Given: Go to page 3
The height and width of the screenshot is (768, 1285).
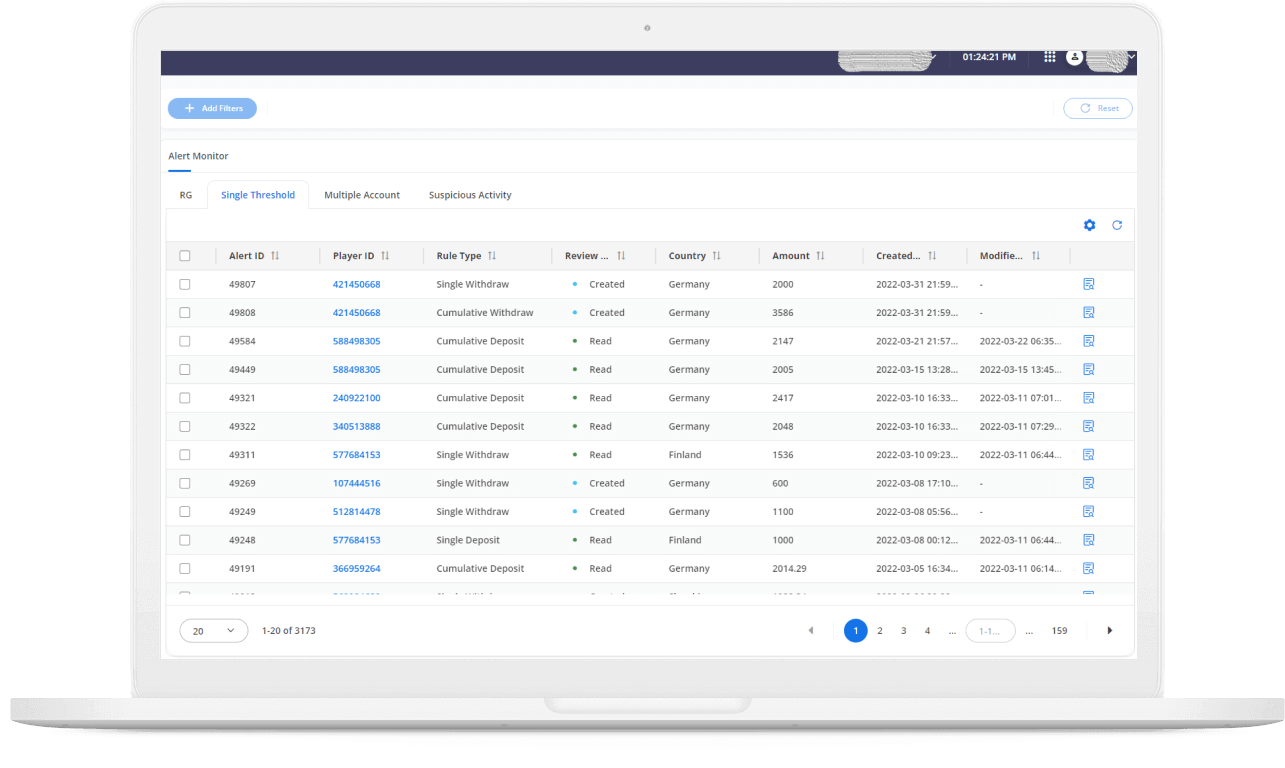Looking at the screenshot, I should point(904,631).
